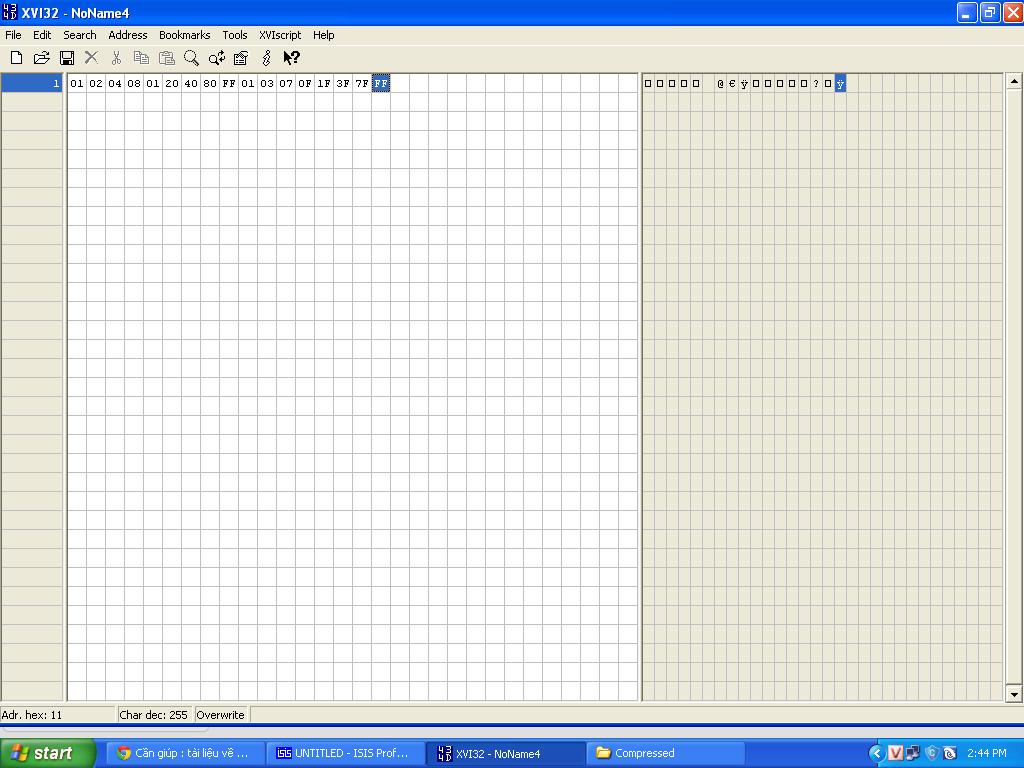Click the info 'i' toolbar icon
This screenshot has width=1024, height=768.
coord(266,58)
